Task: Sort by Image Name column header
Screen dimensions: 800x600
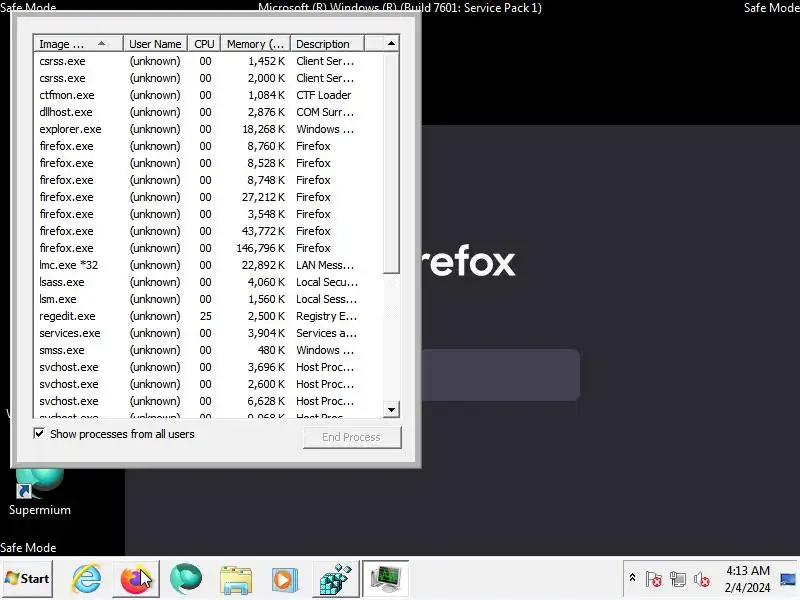Action: click(x=78, y=44)
